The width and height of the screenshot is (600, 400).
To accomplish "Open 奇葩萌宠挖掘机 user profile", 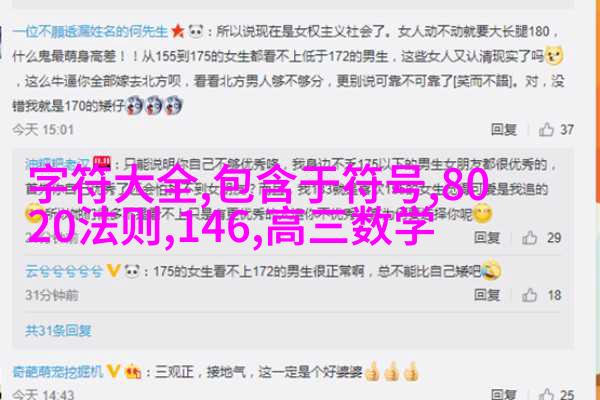I will pos(58,371).
